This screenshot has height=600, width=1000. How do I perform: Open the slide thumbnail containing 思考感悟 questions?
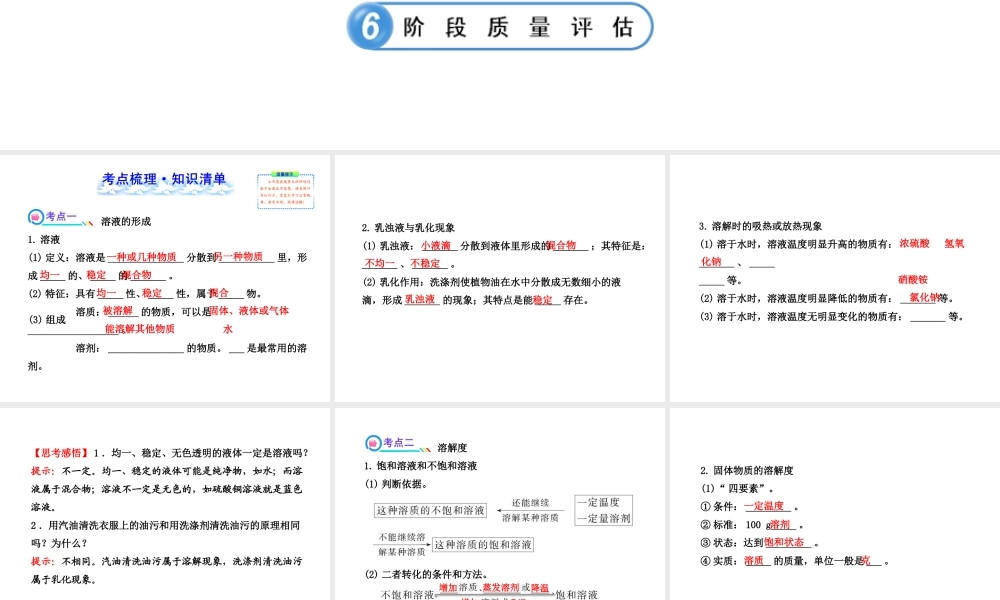click(x=165, y=504)
